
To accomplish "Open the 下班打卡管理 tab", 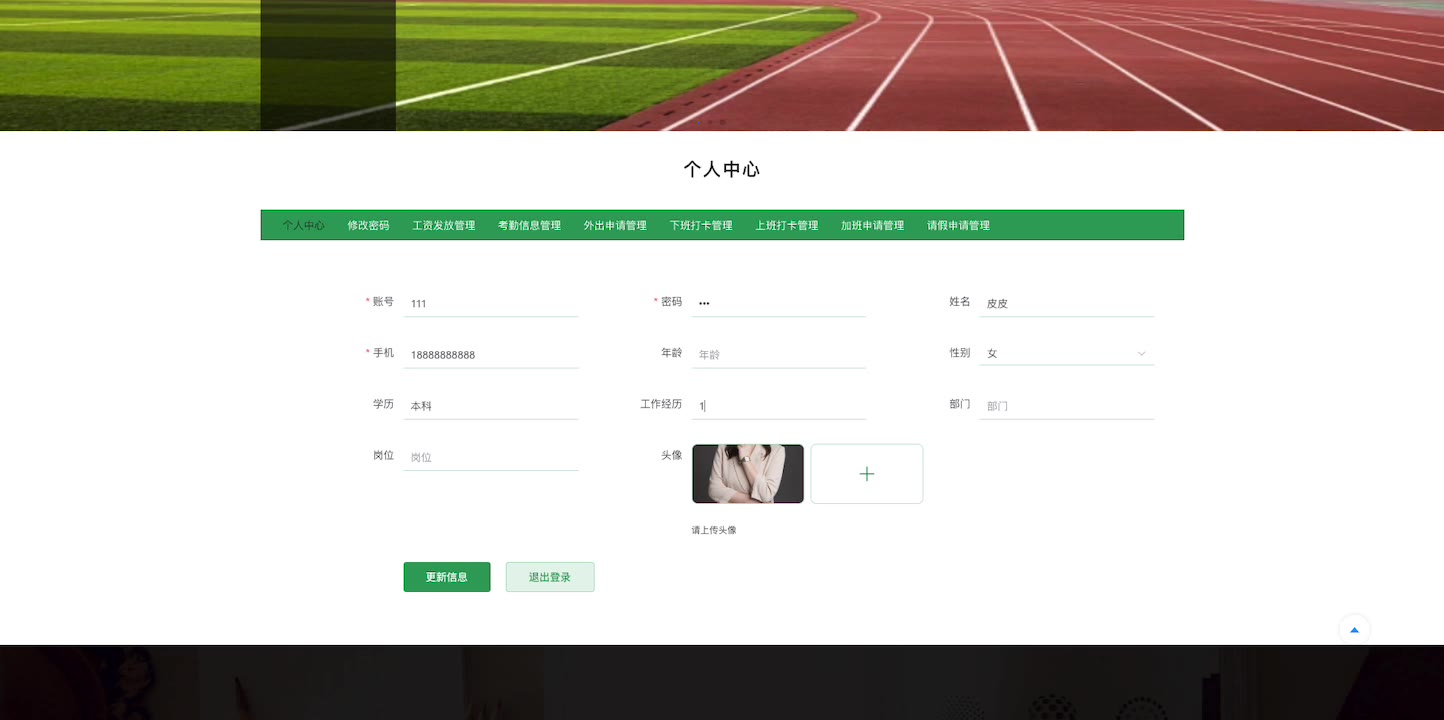I will [x=701, y=225].
